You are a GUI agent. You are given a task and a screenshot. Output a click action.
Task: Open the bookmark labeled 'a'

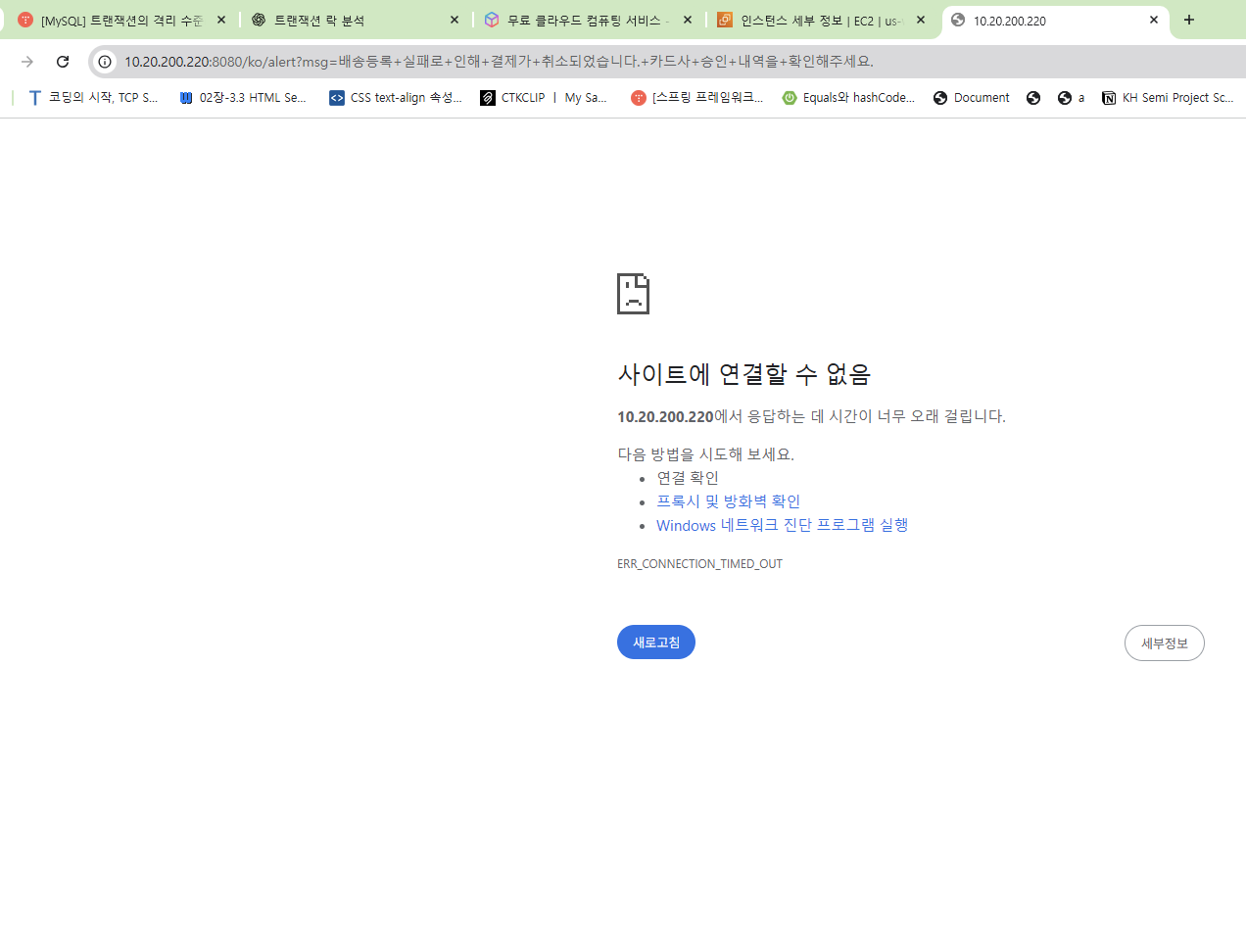coord(1072,98)
